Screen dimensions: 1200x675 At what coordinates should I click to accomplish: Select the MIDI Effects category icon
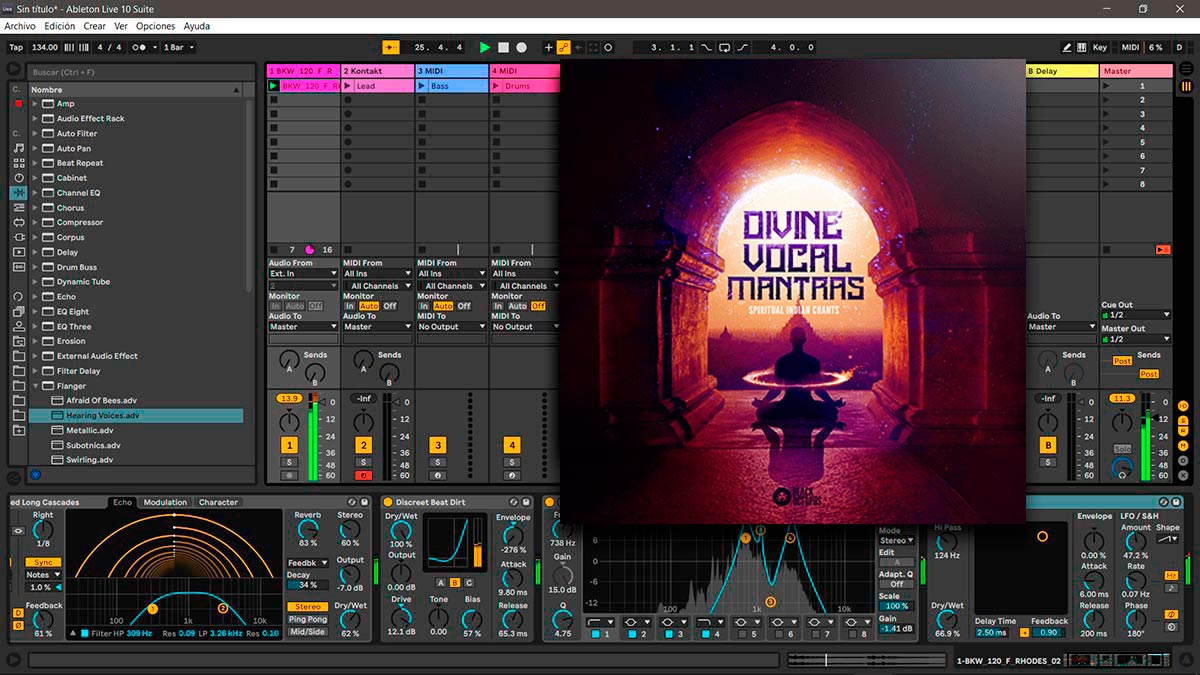(x=18, y=207)
